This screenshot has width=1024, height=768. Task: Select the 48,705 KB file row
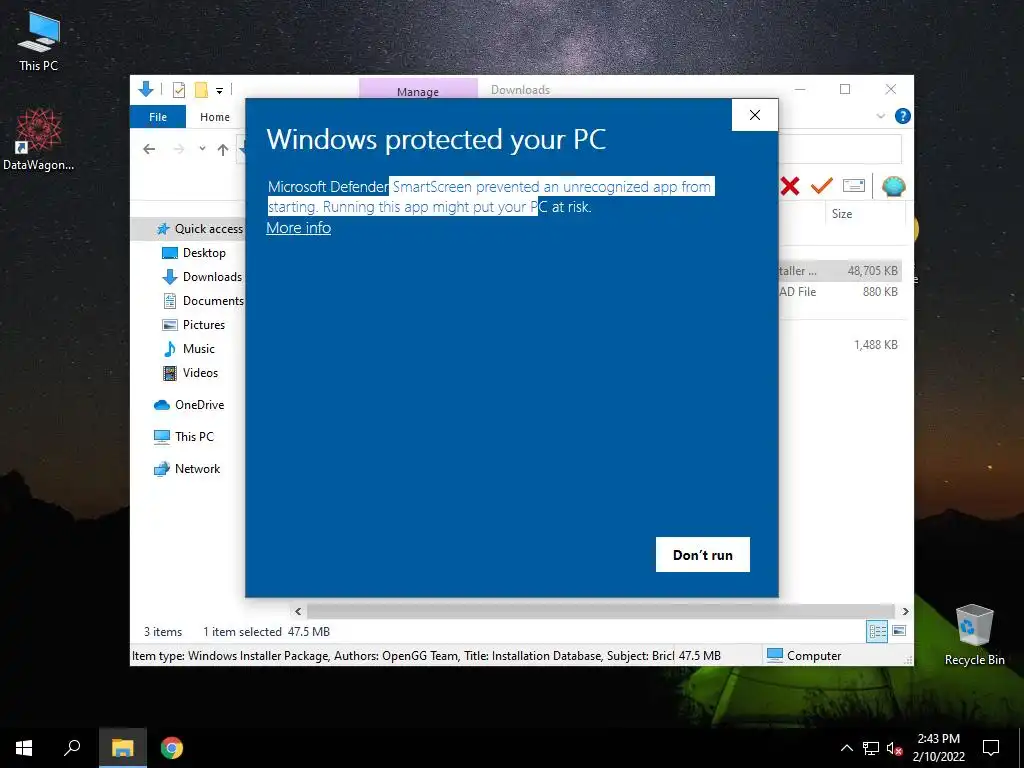click(x=839, y=271)
